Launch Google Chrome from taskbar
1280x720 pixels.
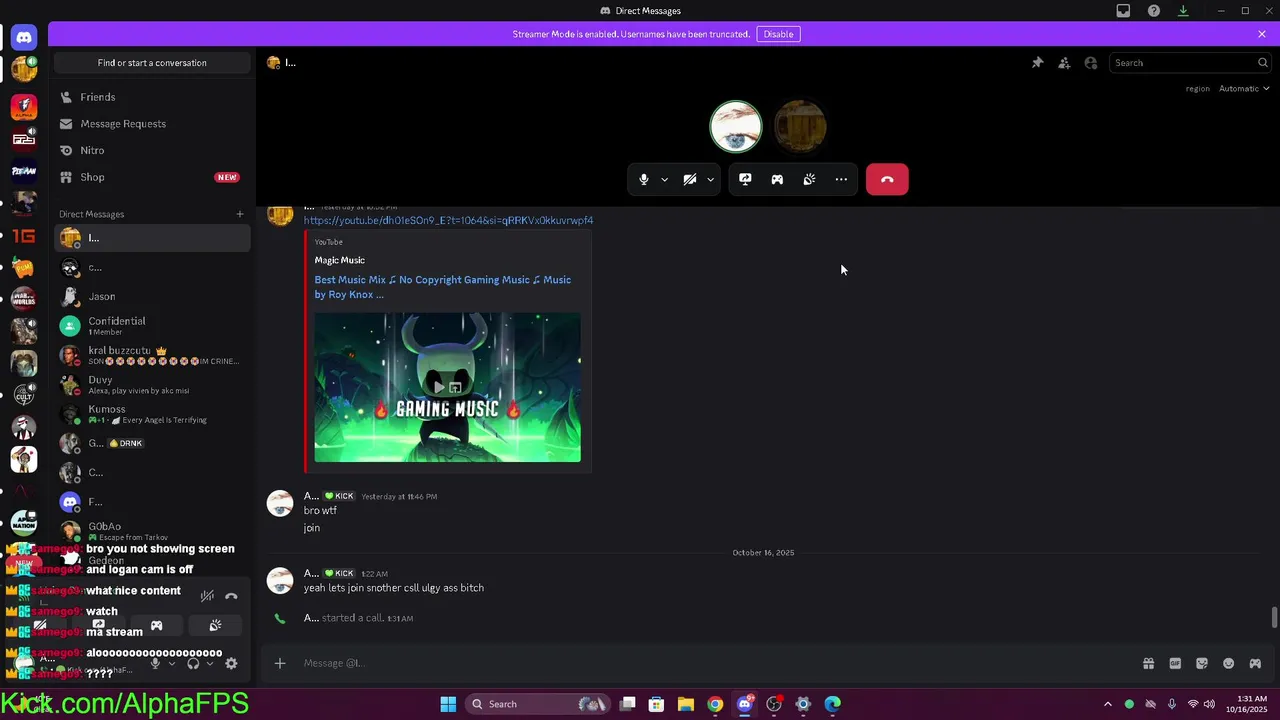pyautogui.click(x=715, y=704)
